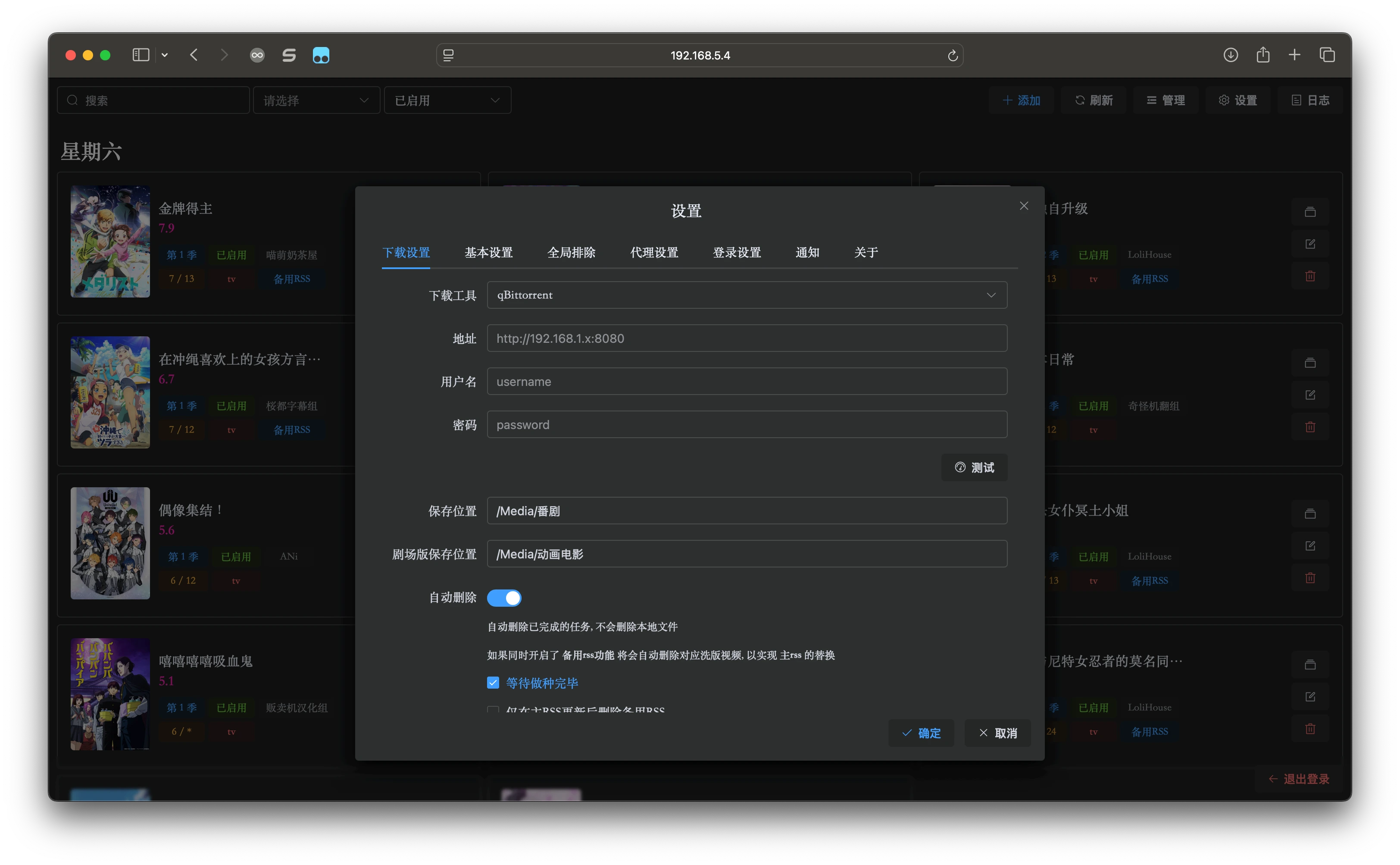1400x865 pixels.
Task: Edit the 女仆冥土小姐 entry with the pencil icon
Action: click(1311, 545)
